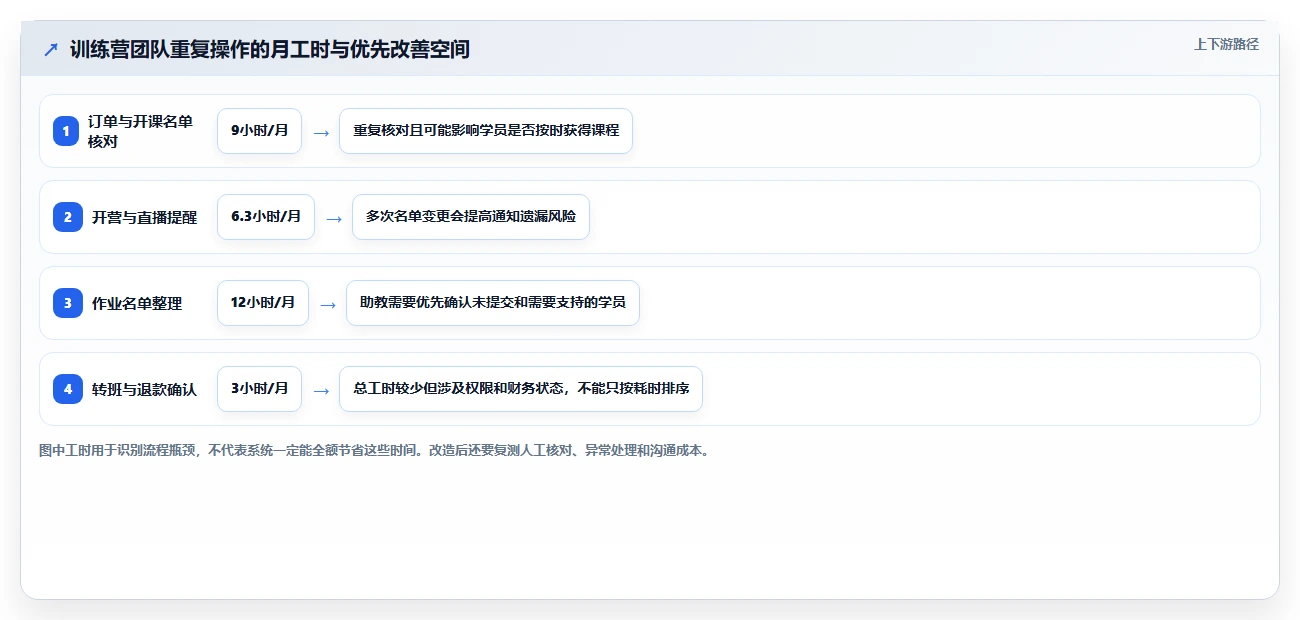Click the arrow after 12小时/月
1300x620 pixels.
(327, 304)
